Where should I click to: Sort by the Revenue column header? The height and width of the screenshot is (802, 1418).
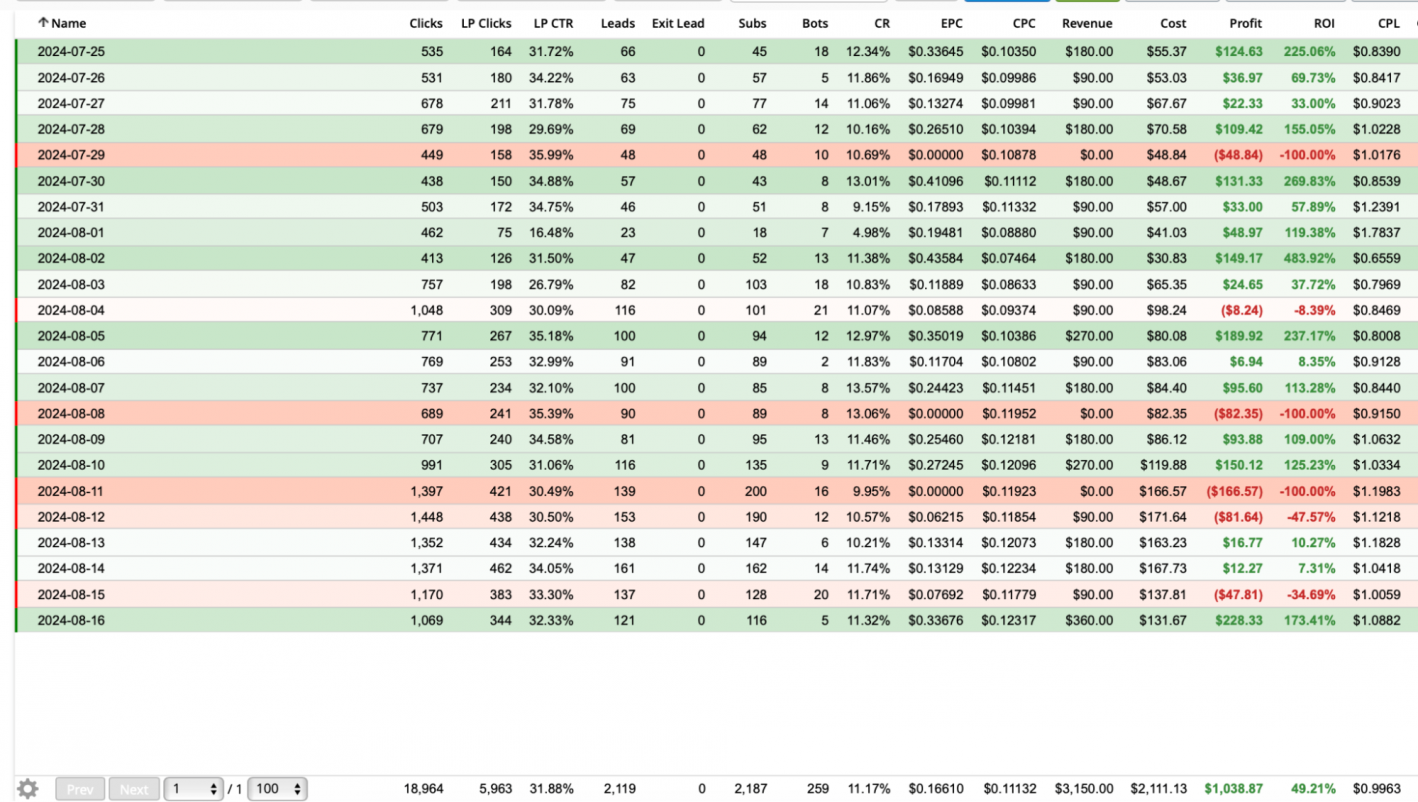click(1087, 23)
